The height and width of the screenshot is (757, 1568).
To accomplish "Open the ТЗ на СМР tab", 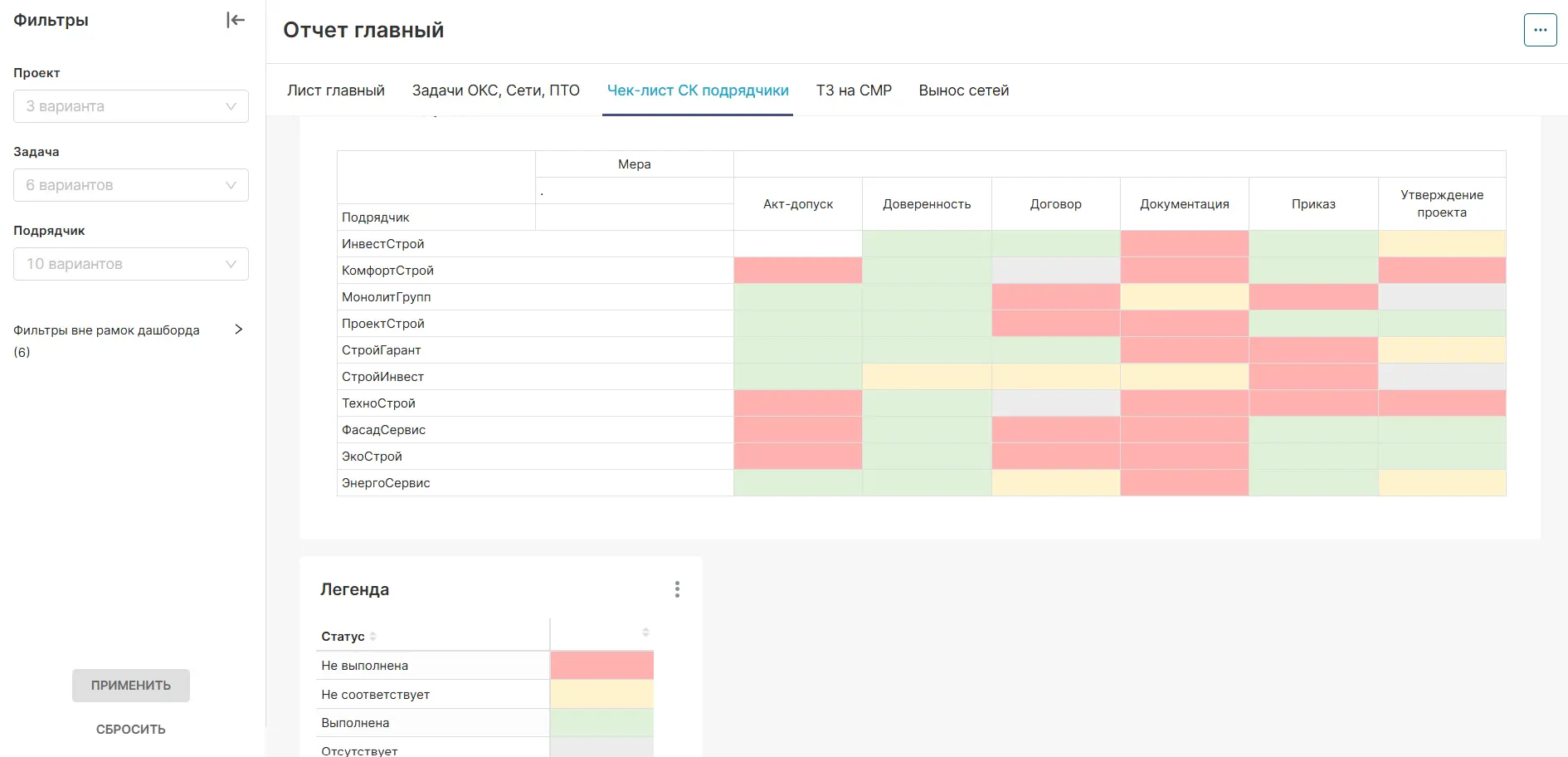I will [854, 90].
